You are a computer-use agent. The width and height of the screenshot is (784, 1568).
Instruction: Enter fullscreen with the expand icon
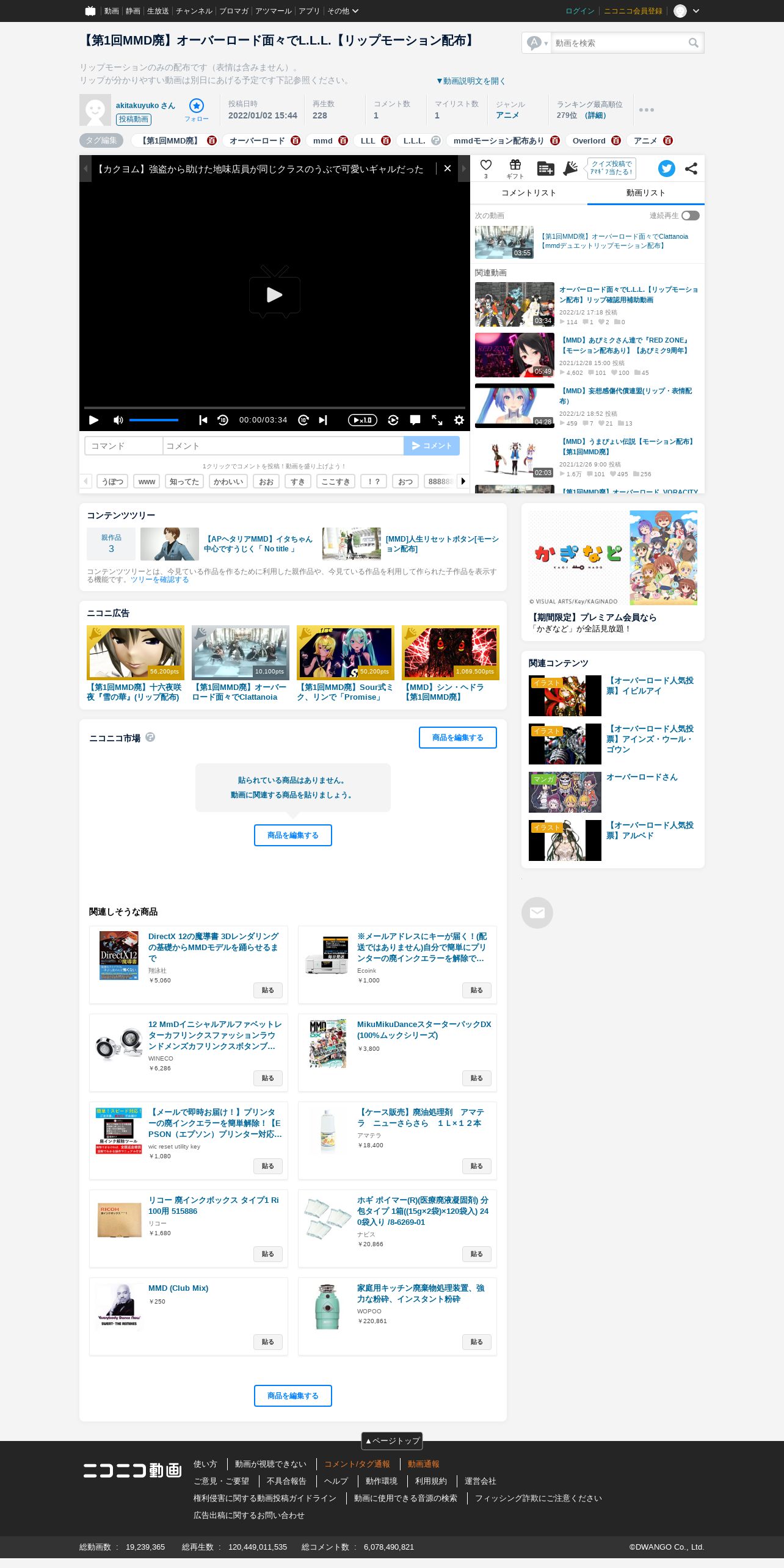click(437, 420)
